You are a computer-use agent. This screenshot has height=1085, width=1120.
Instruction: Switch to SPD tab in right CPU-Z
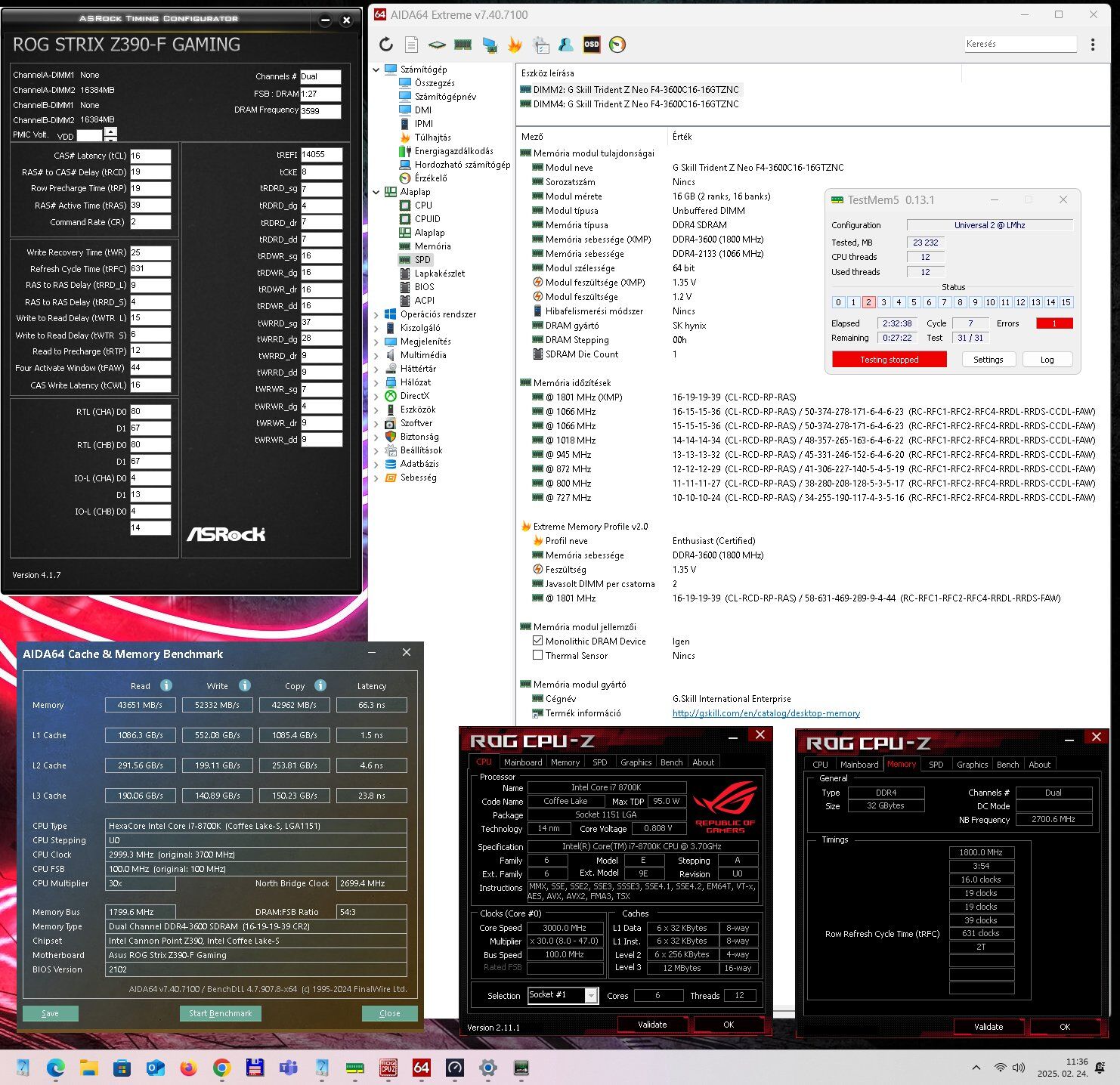pos(936,765)
